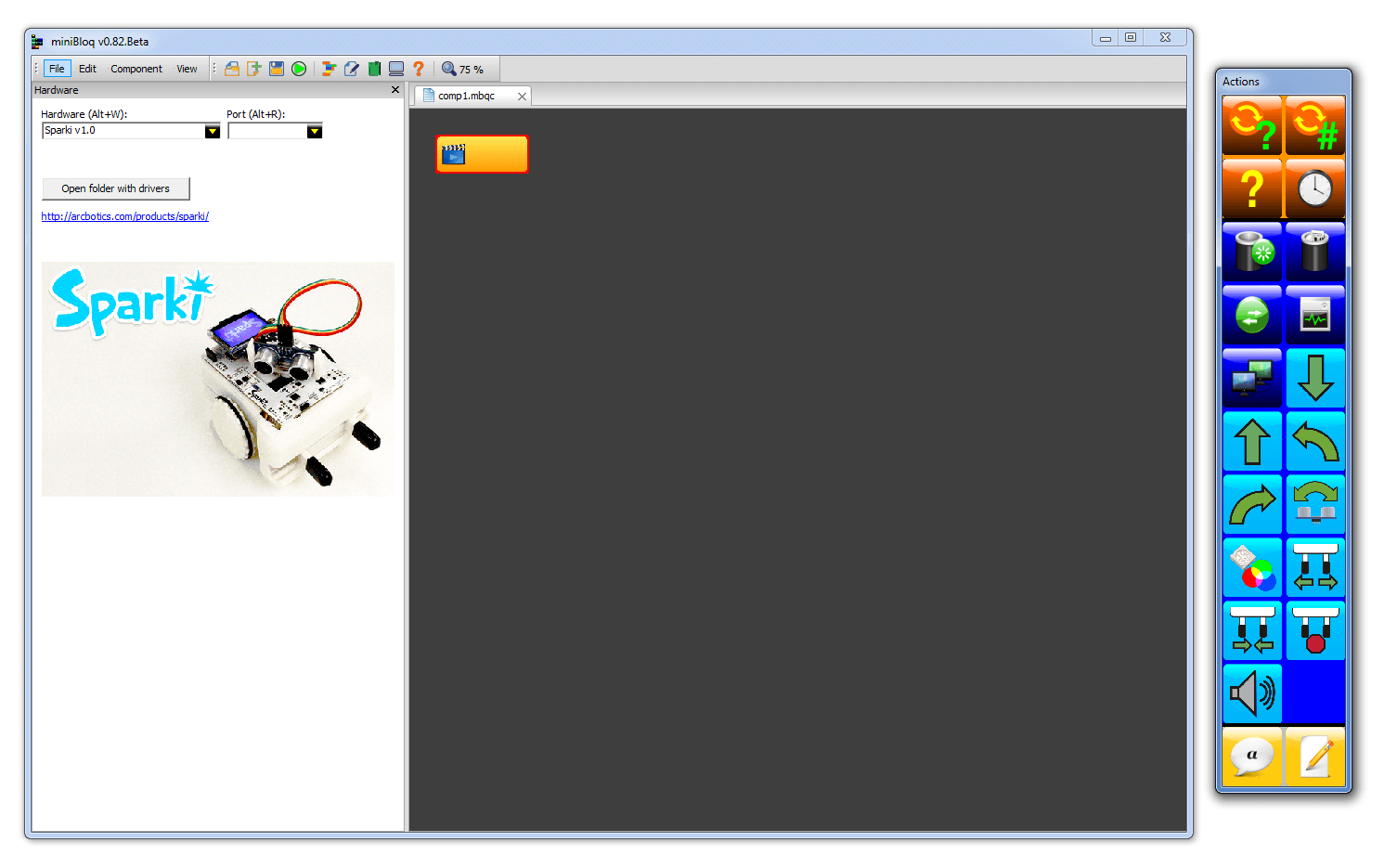The image size is (1384, 868).
Task: Add the repeat count hash block
Action: coord(1315,125)
